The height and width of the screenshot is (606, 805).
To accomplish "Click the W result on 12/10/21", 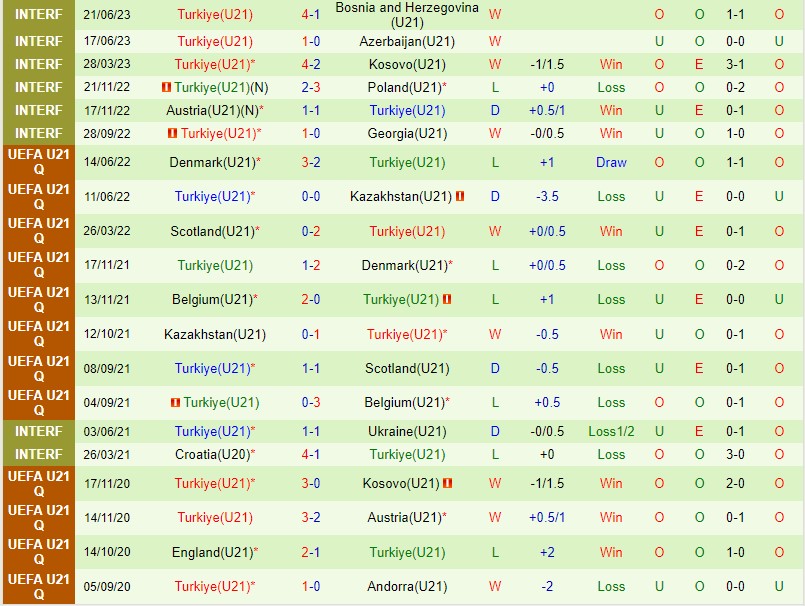I will tap(495, 334).
